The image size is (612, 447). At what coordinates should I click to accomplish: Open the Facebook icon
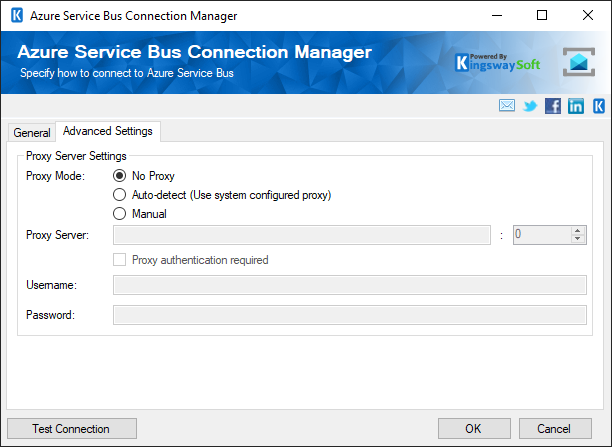[x=553, y=106]
